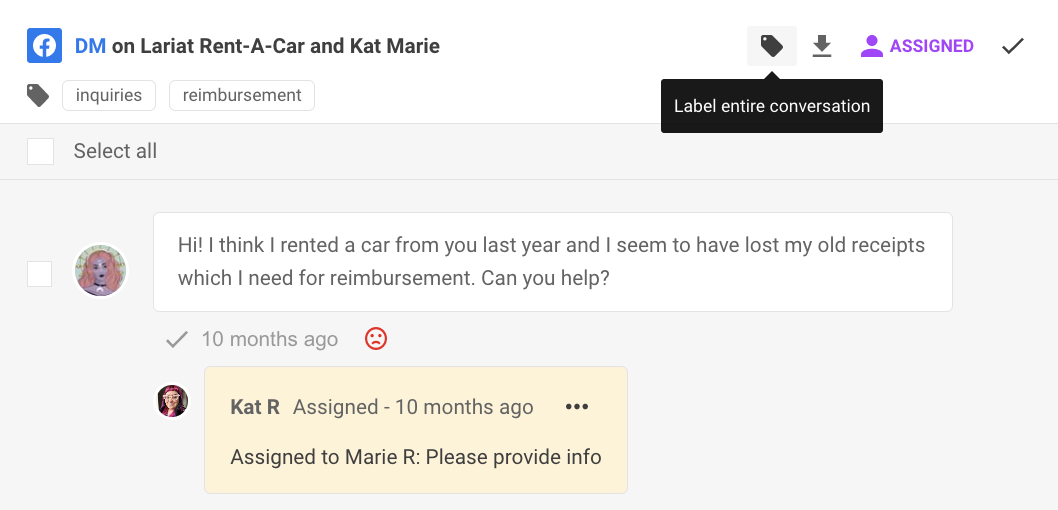Mark conversation resolved with the header checkmark icon
This screenshot has width=1058, height=510.
1013,46
